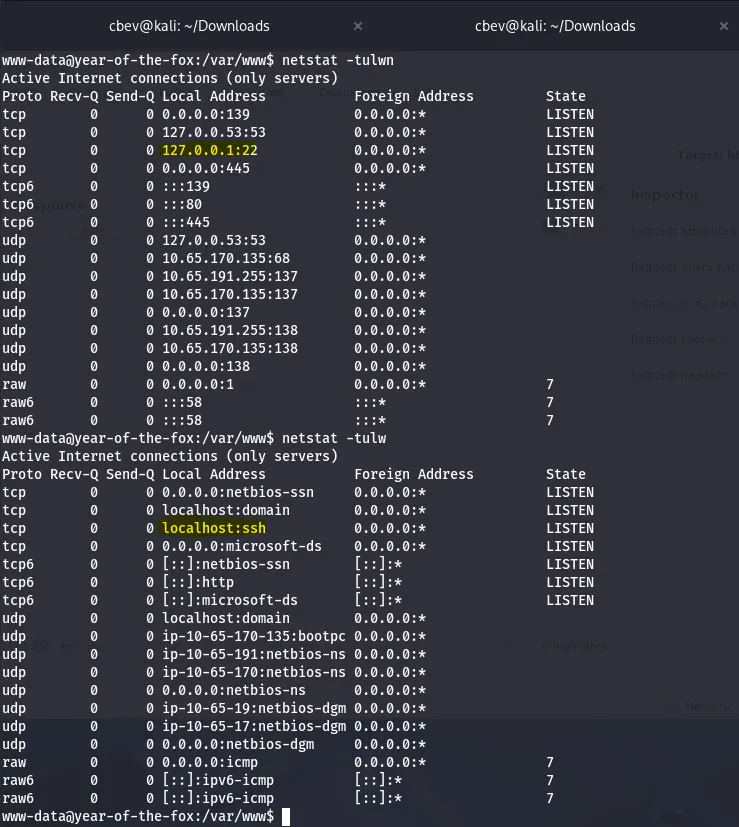Expand the faint Request attributes section
739x827 pixels.
(682, 231)
